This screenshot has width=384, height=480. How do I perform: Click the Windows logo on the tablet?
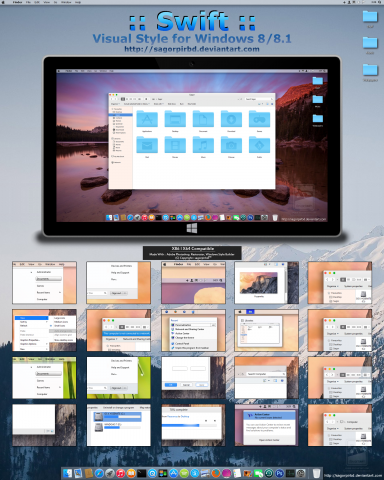click(192, 228)
